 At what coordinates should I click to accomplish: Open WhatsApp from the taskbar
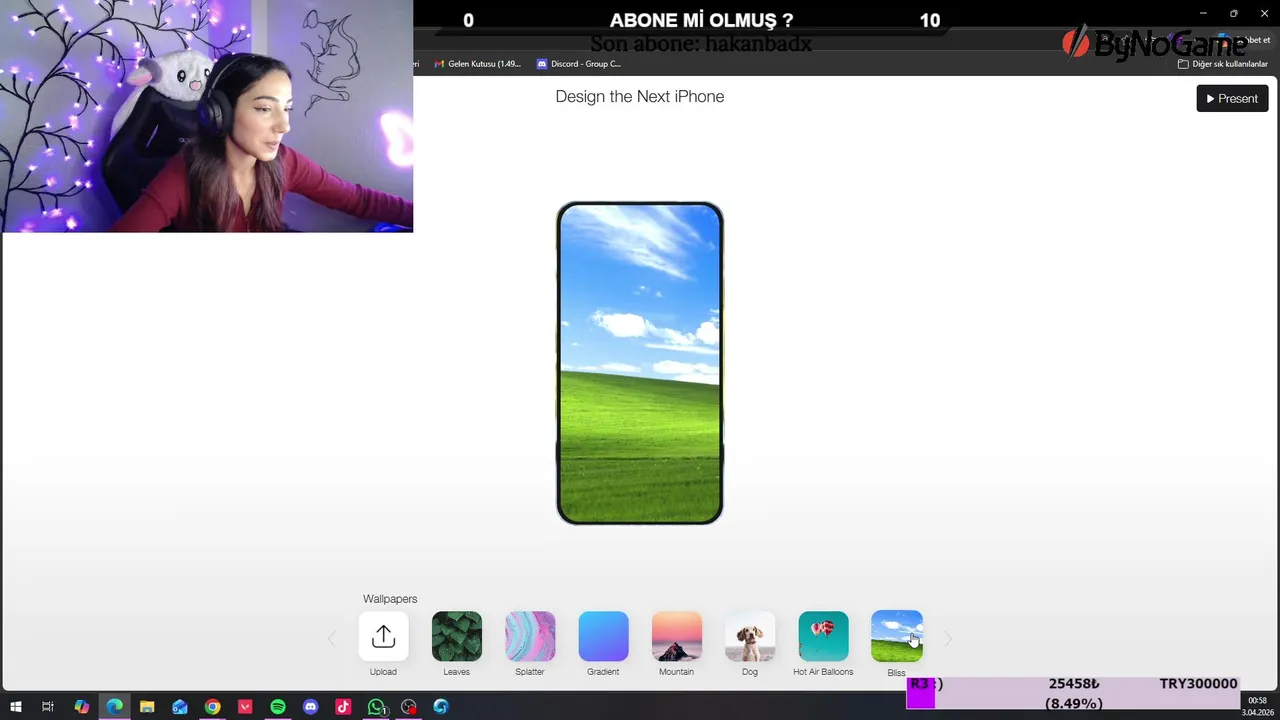point(376,707)
